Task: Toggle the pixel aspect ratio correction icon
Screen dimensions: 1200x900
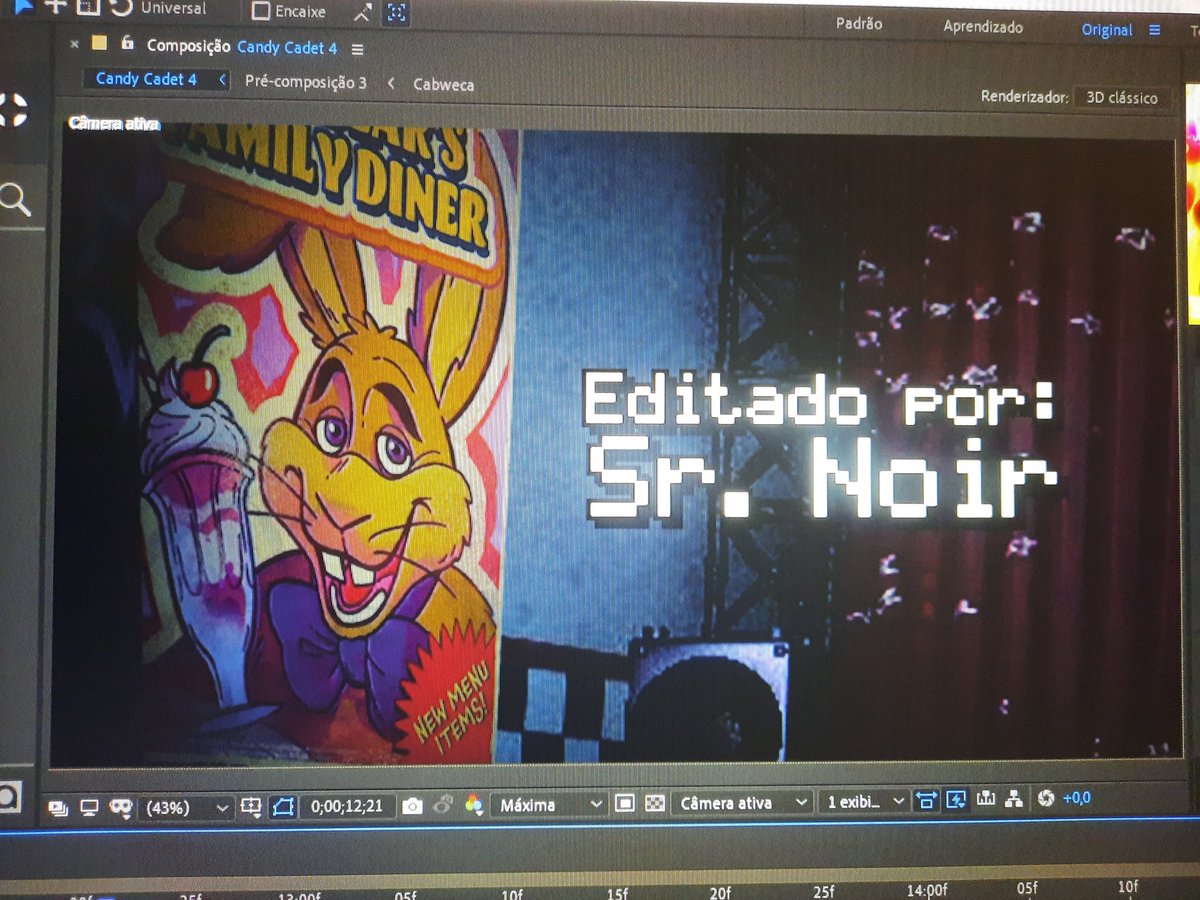Action: coord(926,800)
